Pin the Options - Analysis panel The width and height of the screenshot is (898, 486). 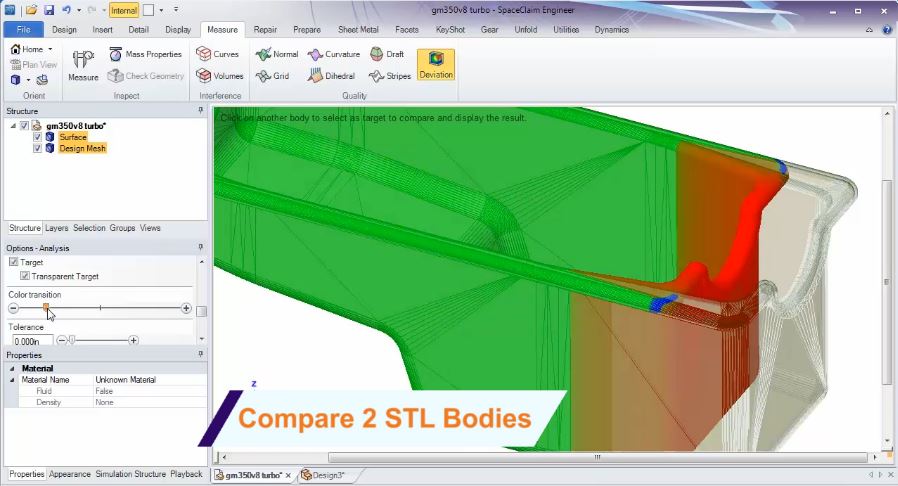(x=200, y=247)
